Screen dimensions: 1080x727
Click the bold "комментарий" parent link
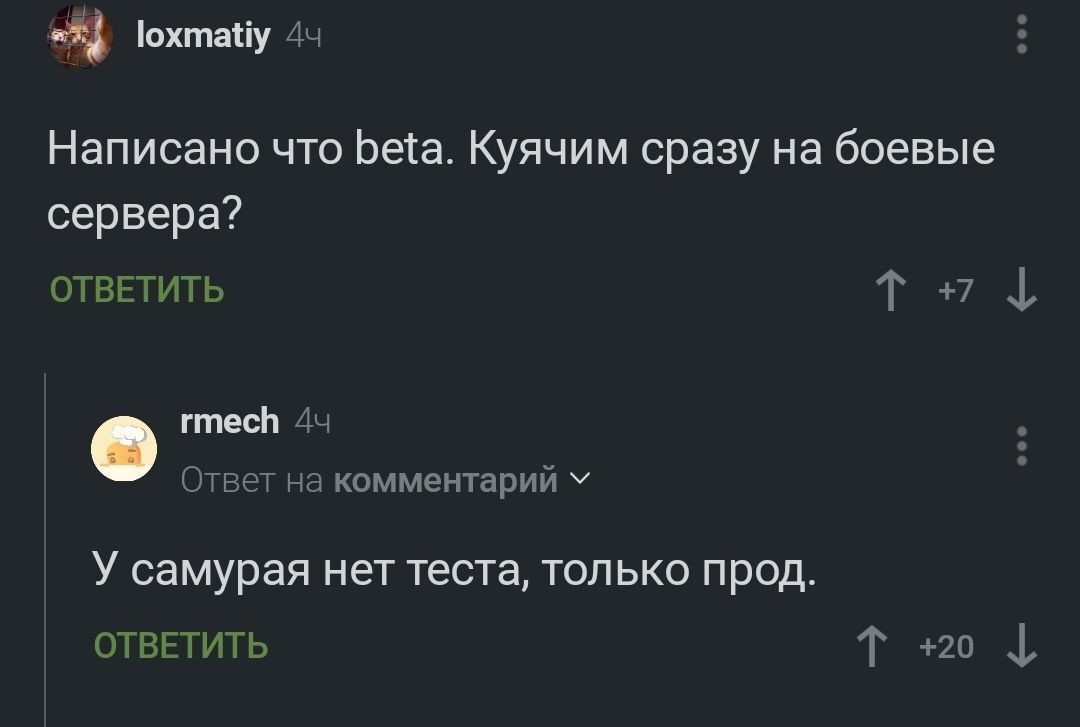[445, 481]
